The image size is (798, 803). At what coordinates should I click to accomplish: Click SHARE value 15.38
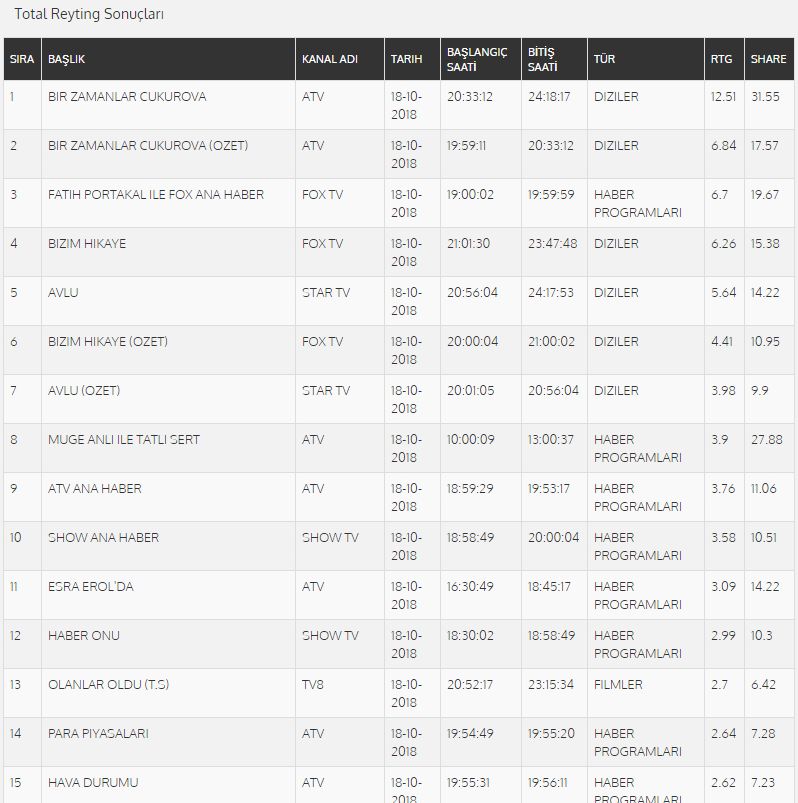pyautogui.click(x=765, y=243)
